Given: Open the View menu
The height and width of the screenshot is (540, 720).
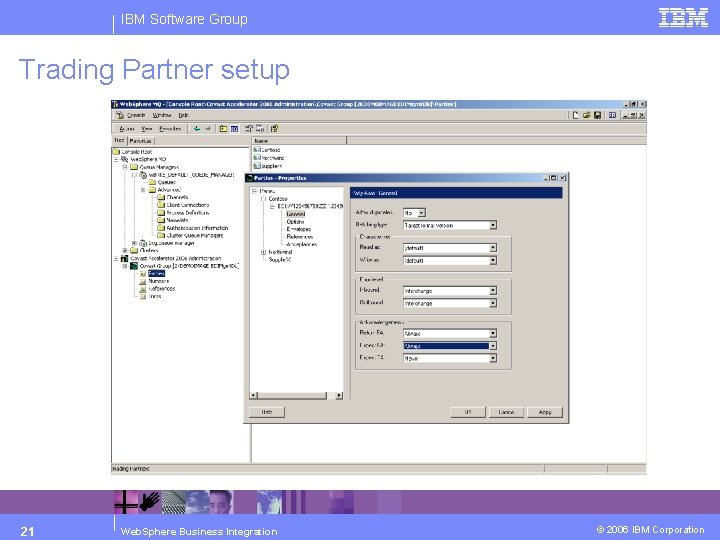Looking at the screenshot, I should pos(147,129).
